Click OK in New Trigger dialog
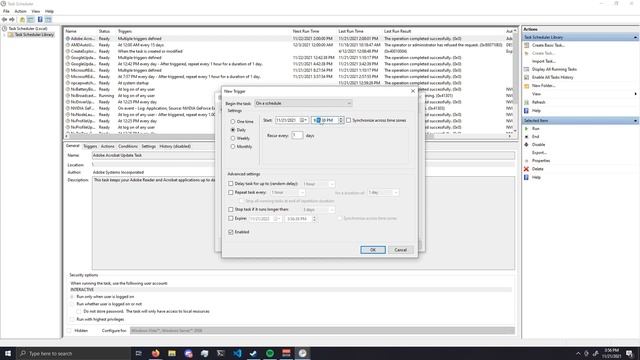Screen dimensions: 640x360 pyautogui.click(x=373, y=250)
